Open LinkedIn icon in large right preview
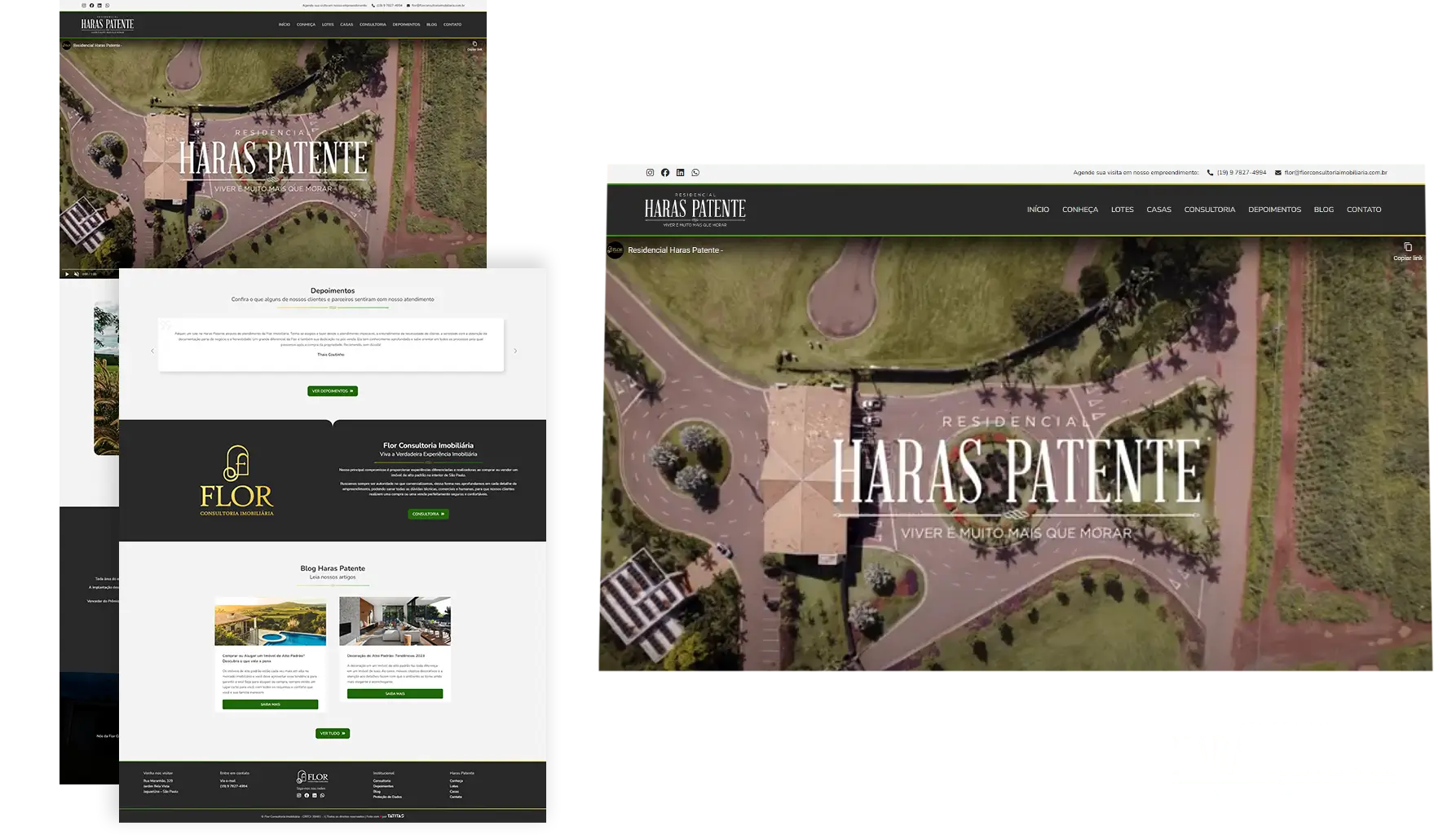The image size is (1456, 835). tap(680, 173)
